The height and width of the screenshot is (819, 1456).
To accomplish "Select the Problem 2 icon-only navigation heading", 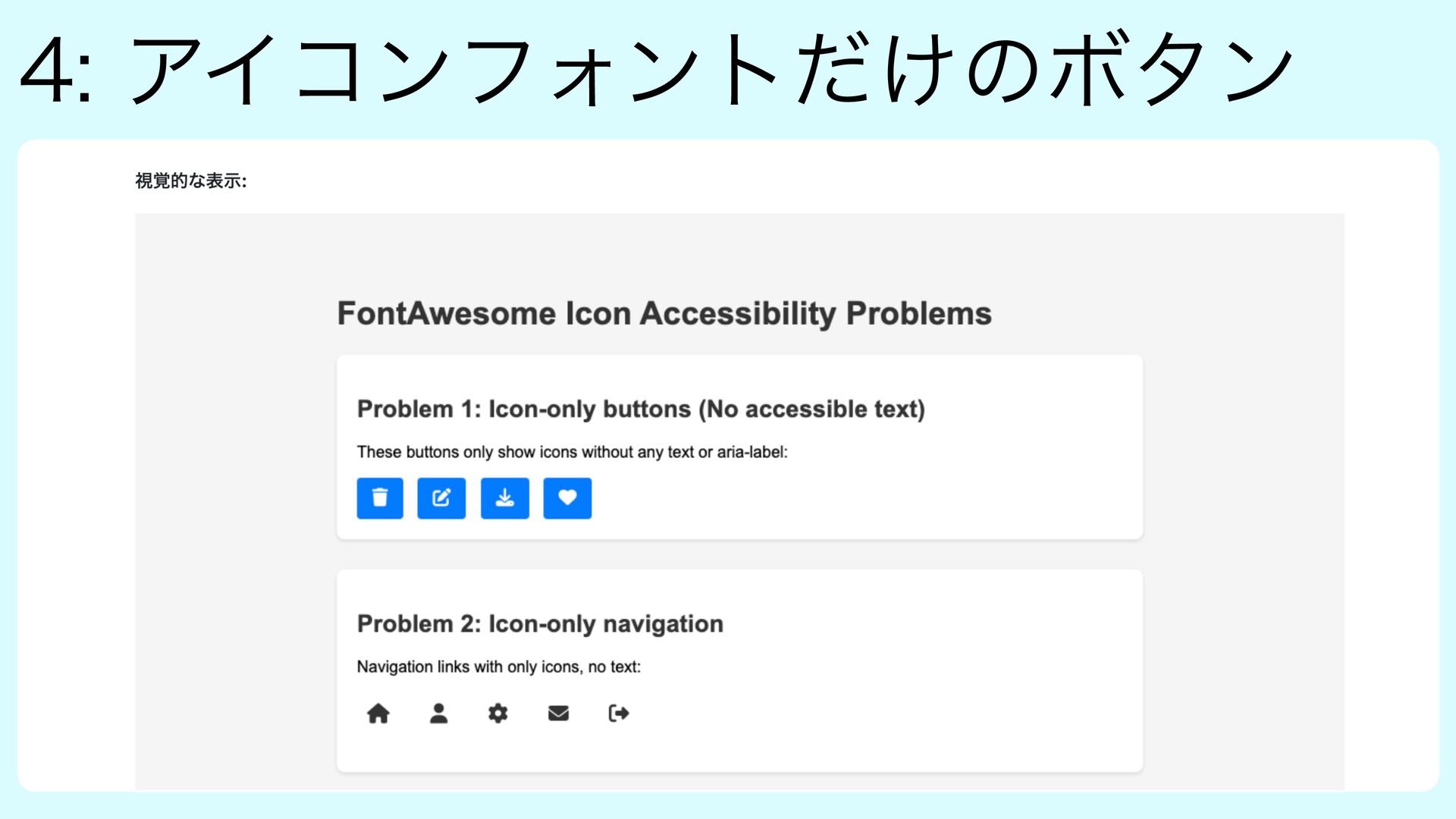I will pyautogui.click(x=540, y=624).
